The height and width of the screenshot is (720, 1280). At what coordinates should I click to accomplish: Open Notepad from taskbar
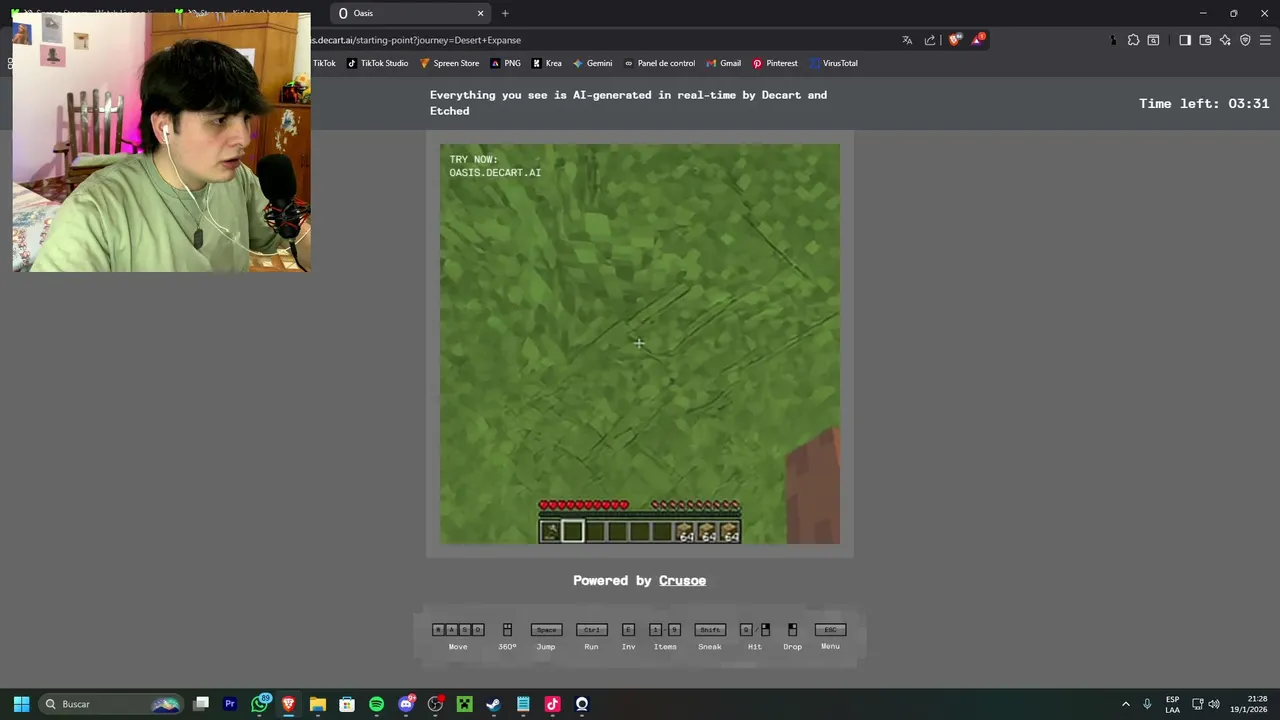click(x=523, y=704)
